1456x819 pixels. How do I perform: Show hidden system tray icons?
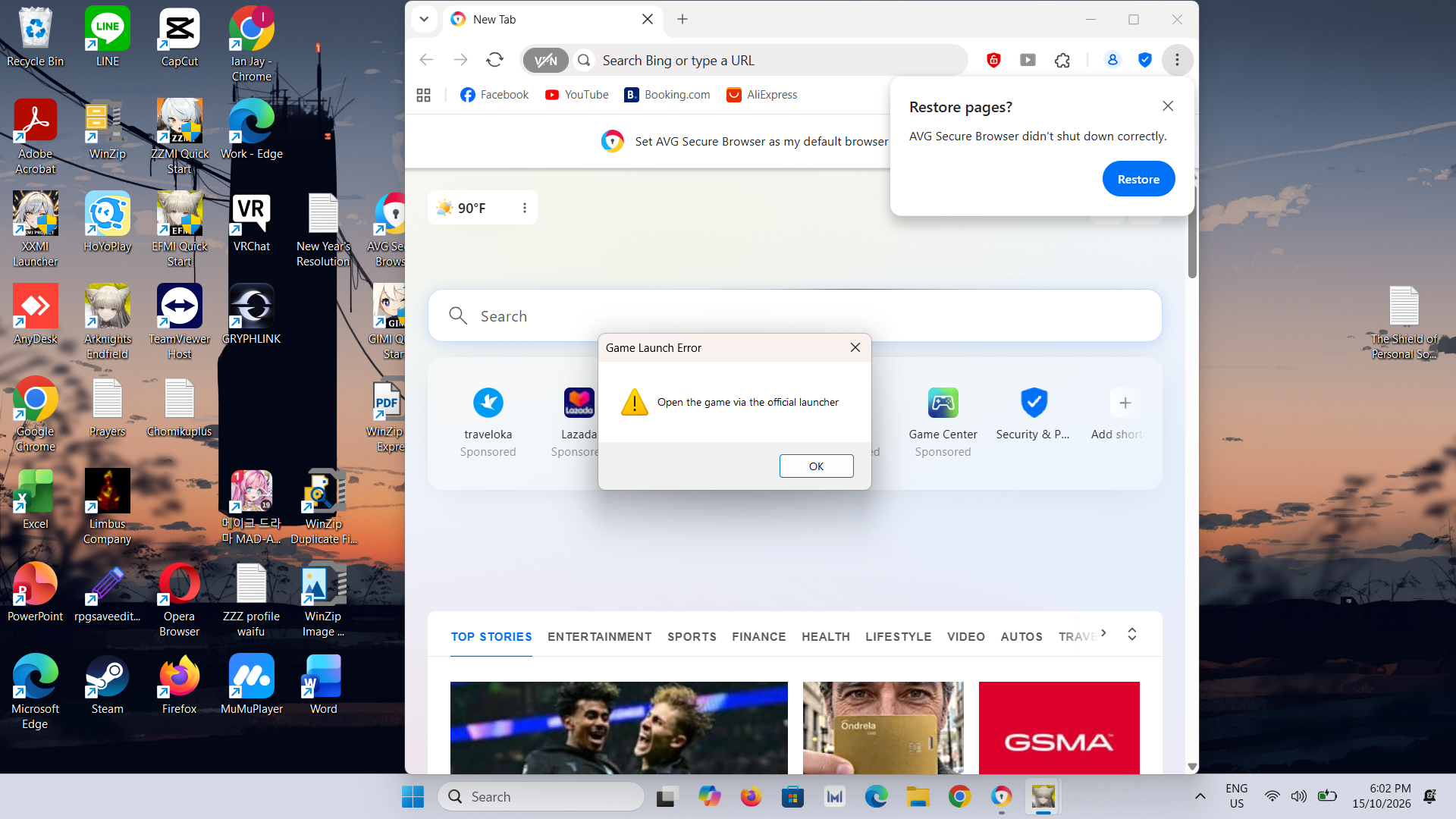tap(1200, 796)
